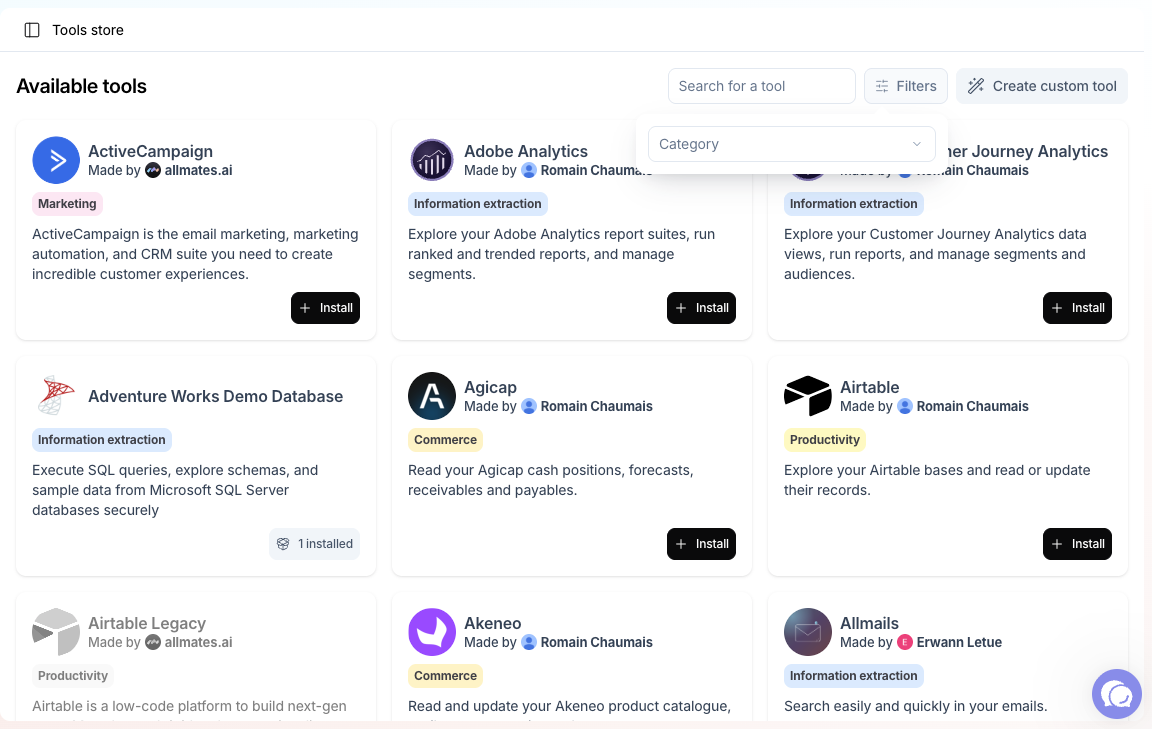
Task: Click the Agicap card title
Action: tap(490, 387)
